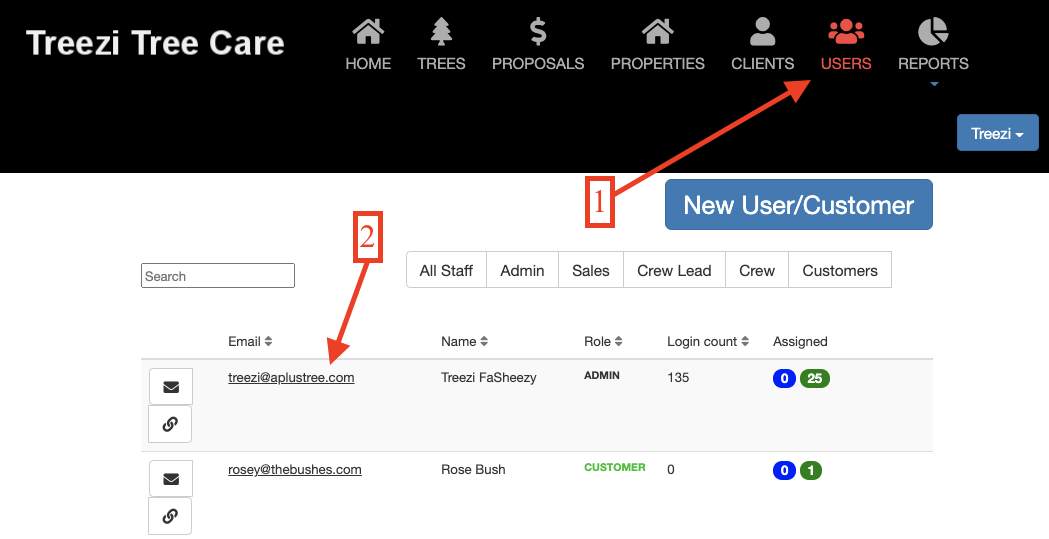Filter users by Admin tab
The width and height of the screenshot is (1049, 539).
point(522,270)
